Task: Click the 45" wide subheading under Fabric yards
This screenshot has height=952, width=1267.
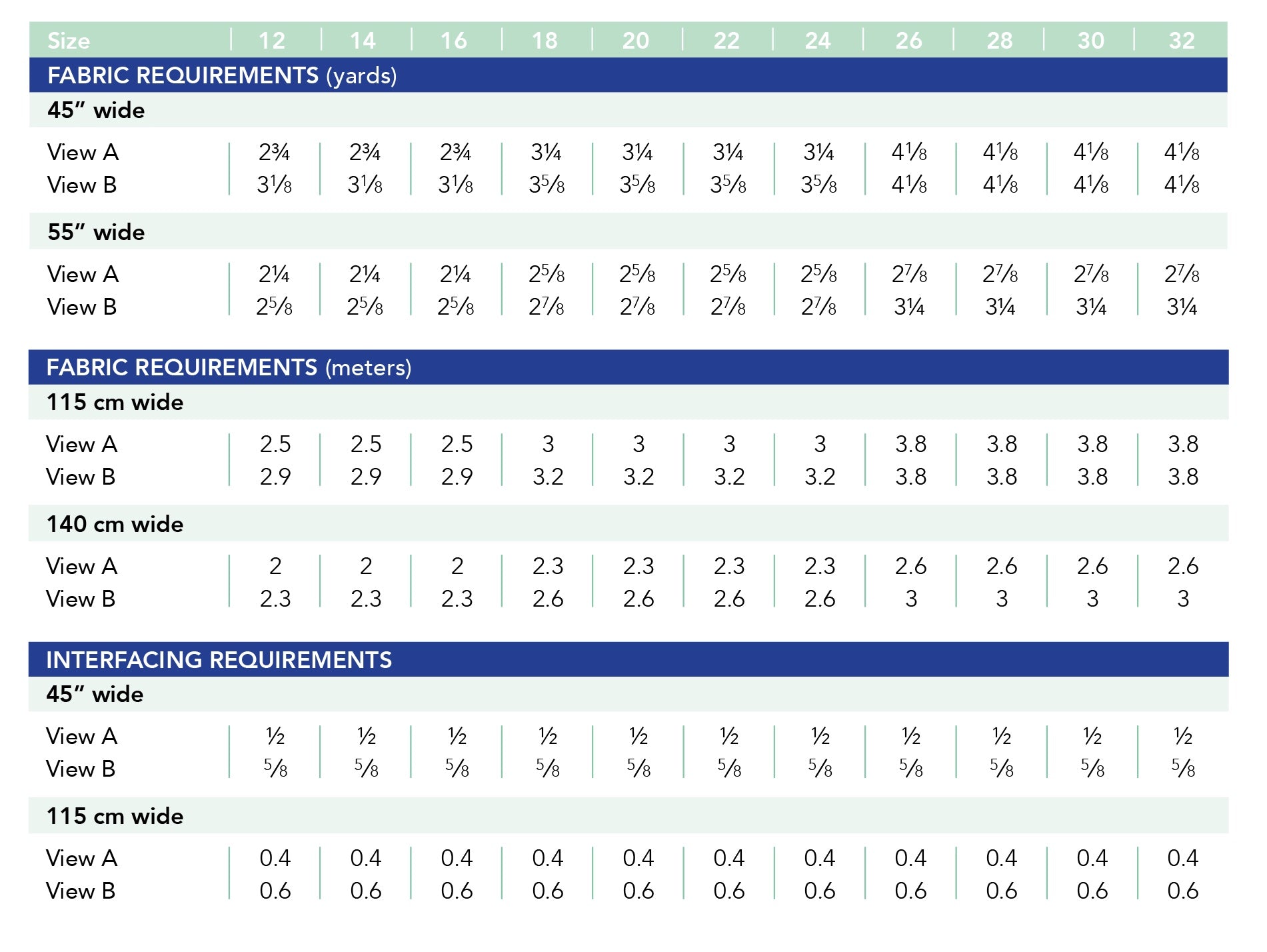Action: pyautogui.click(x=96, y=110)
